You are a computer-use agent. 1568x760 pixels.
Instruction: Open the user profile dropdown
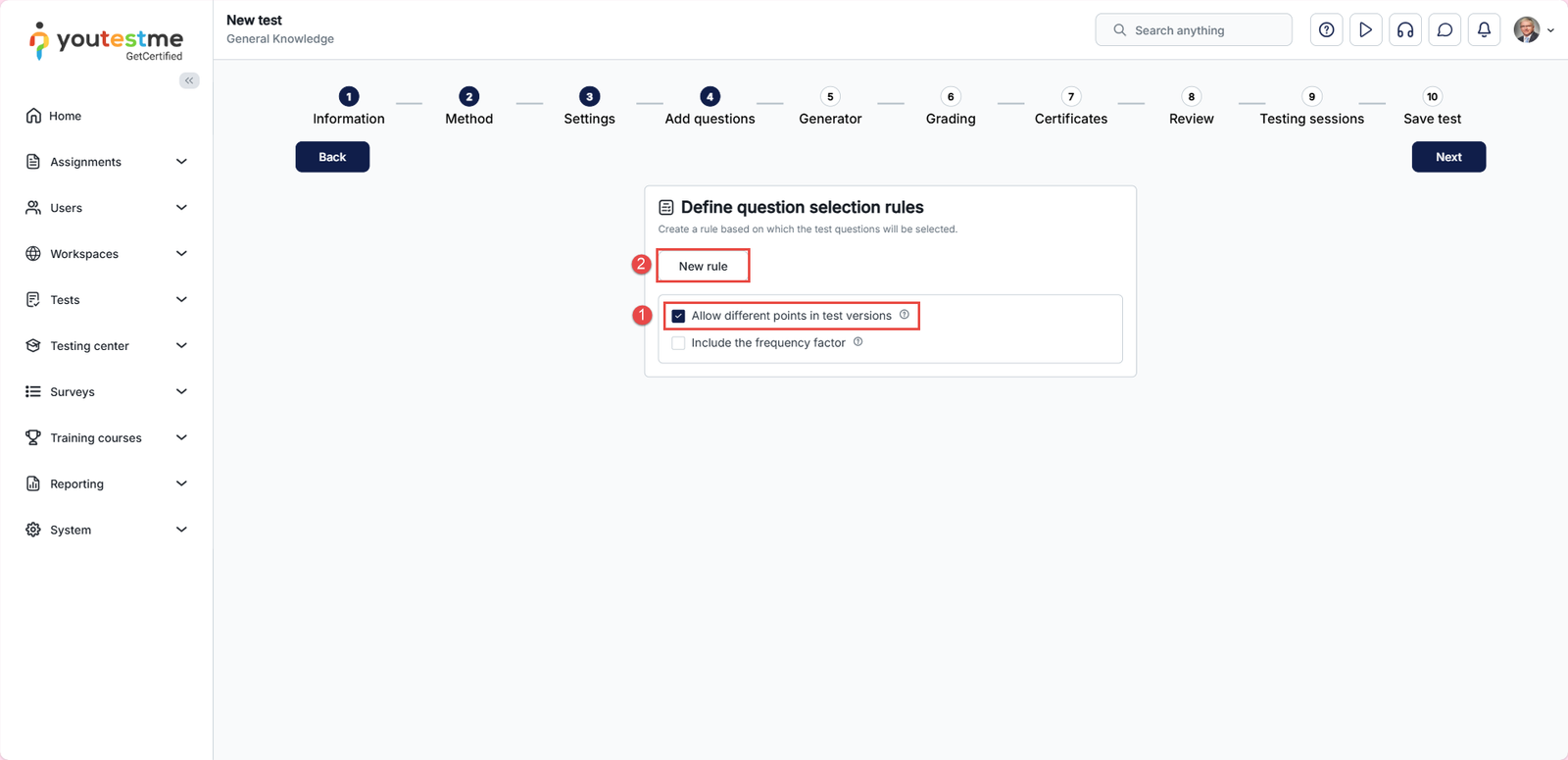[x=1534, y=30]
